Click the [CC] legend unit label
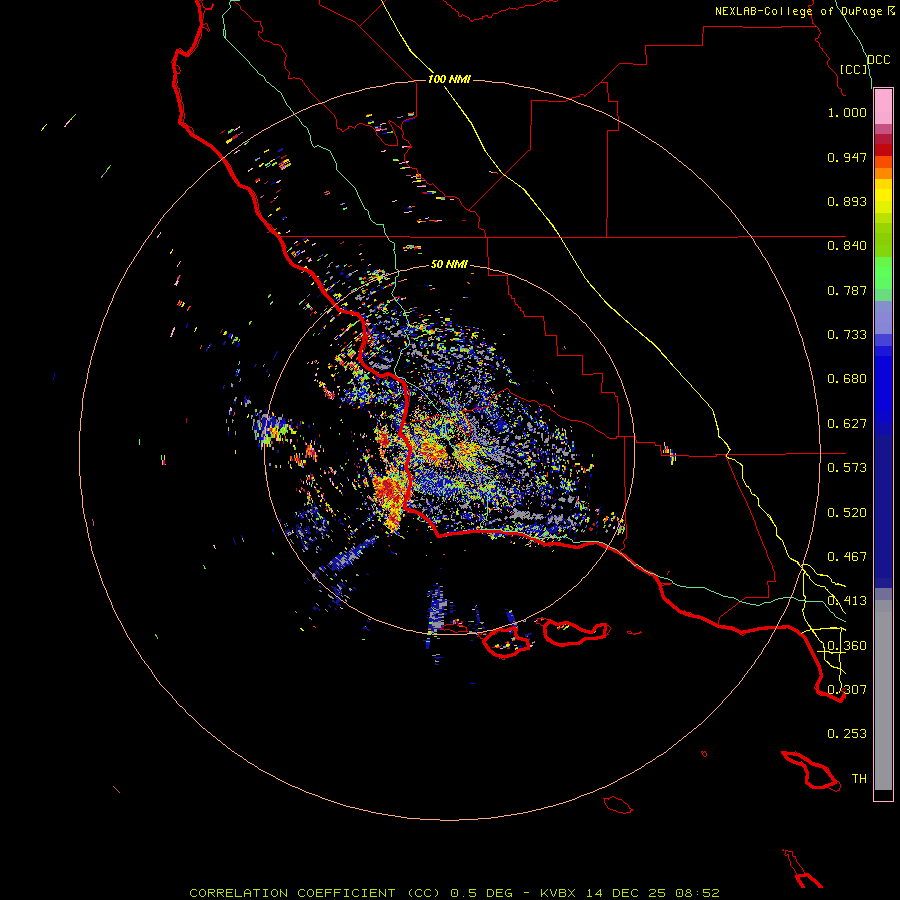Viewport: 900px width, 900px height. [853, 69]
